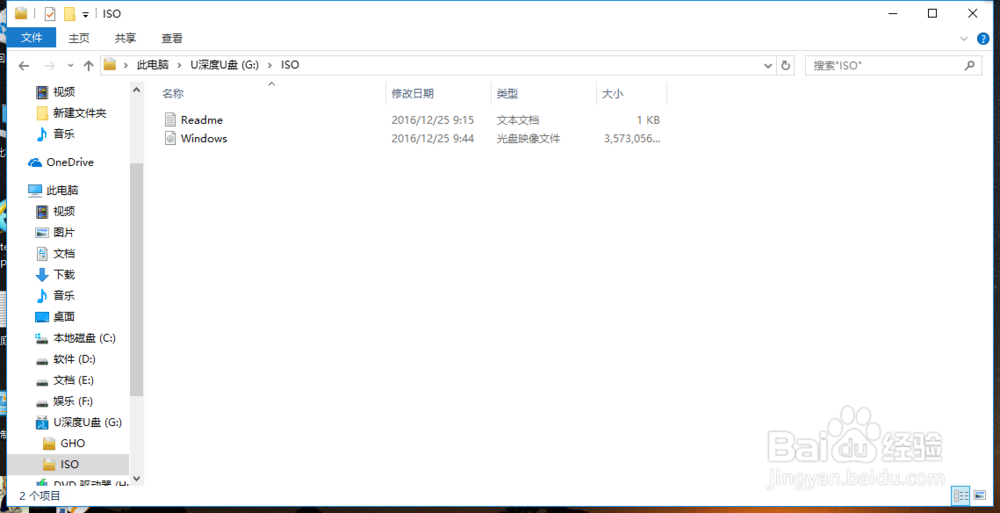1000x513 pixels.
Task: Click the 此电脑 computer icon
Action: point(35,190)
